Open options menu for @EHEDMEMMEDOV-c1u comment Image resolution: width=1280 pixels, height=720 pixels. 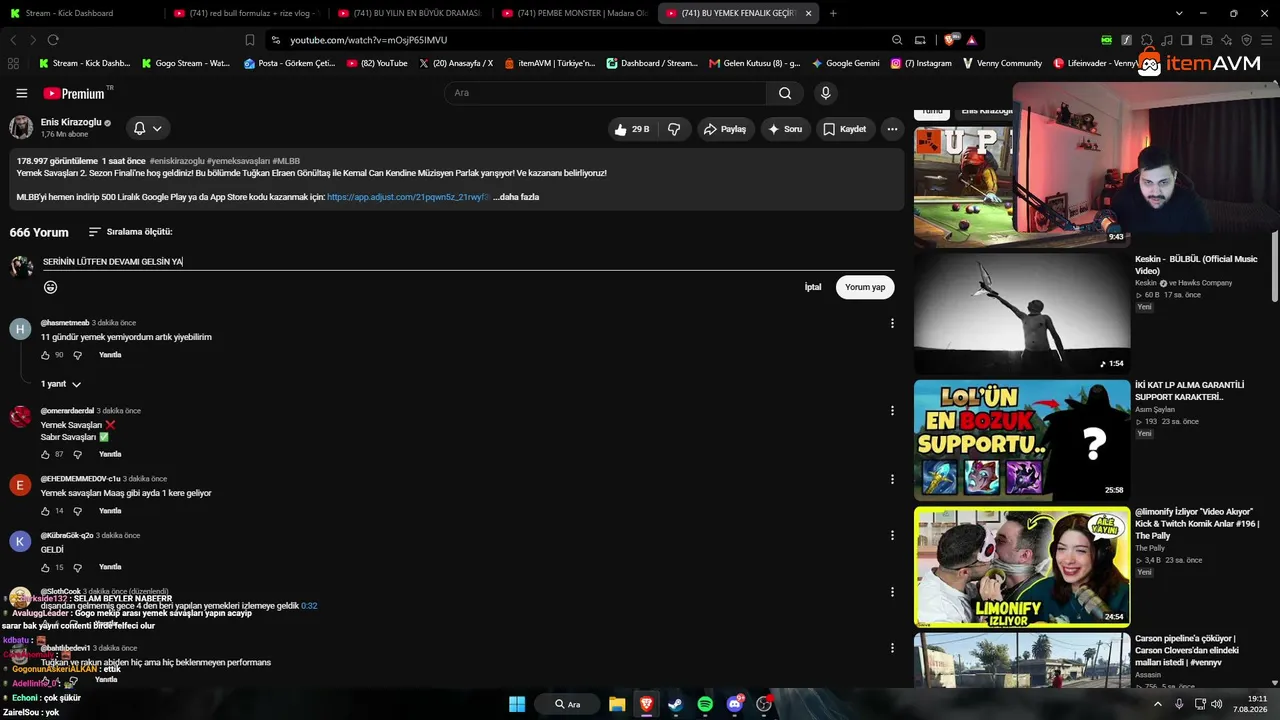pos(892,479)
